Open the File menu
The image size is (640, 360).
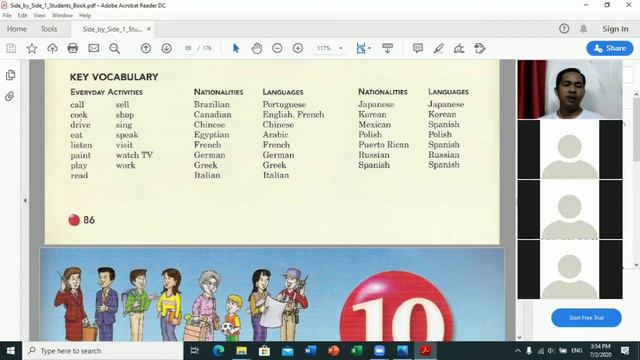(7, 16)
